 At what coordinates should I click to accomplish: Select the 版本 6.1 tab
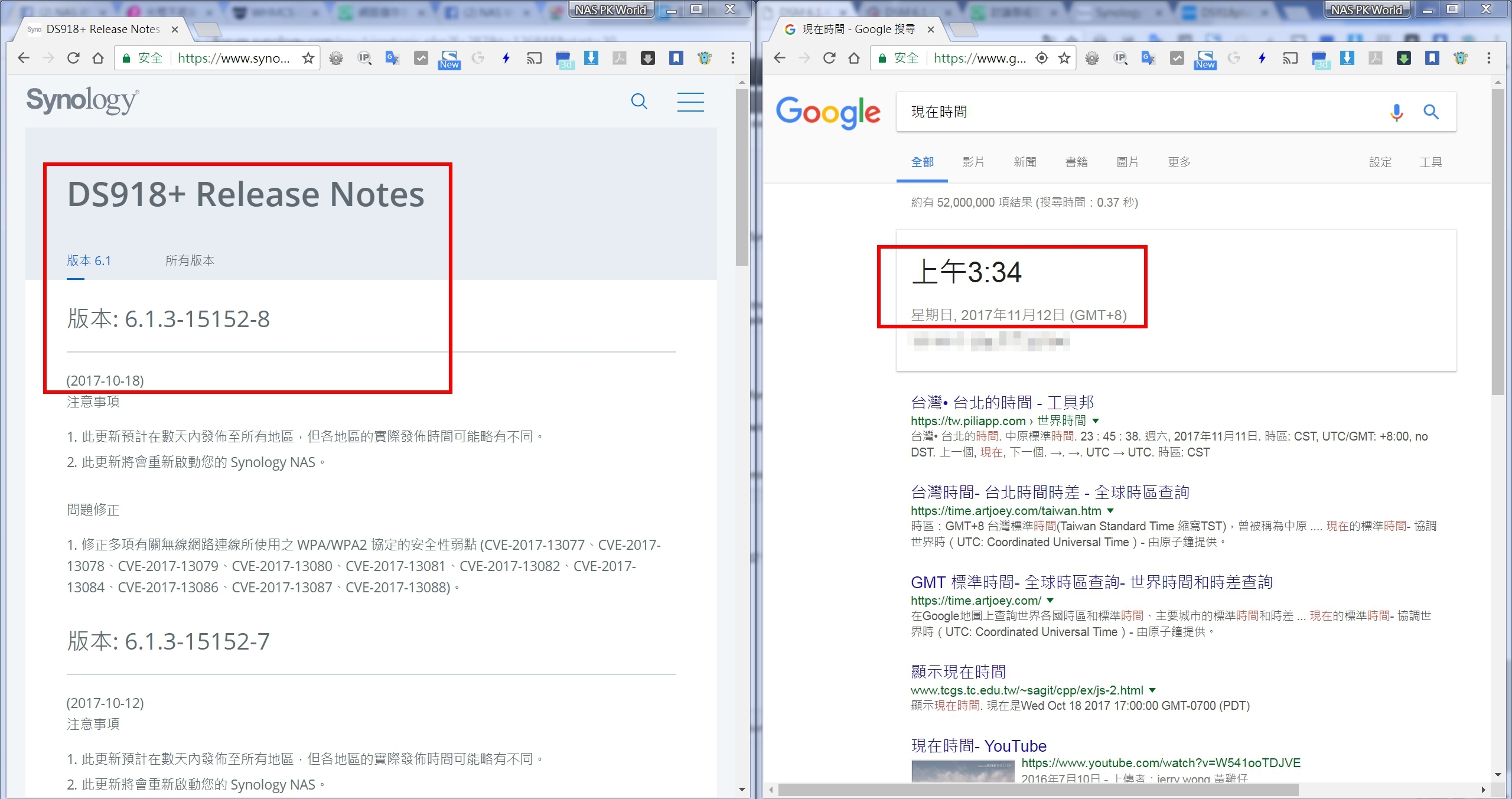click(89, 260)
